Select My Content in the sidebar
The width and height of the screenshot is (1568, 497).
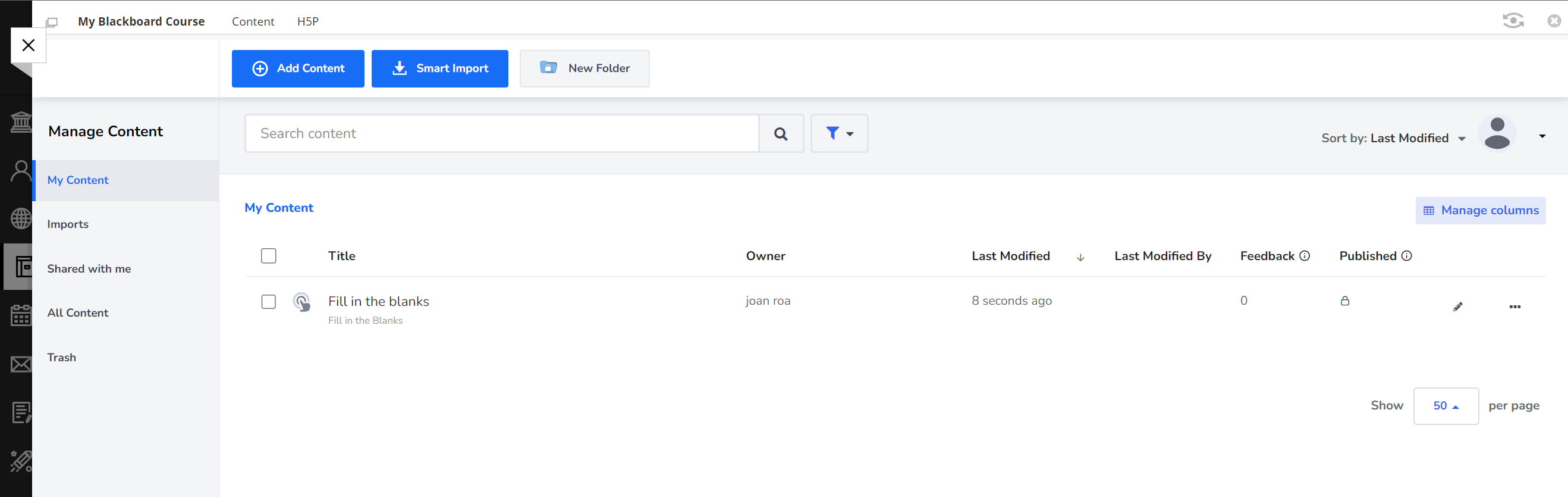coord(125,180)
